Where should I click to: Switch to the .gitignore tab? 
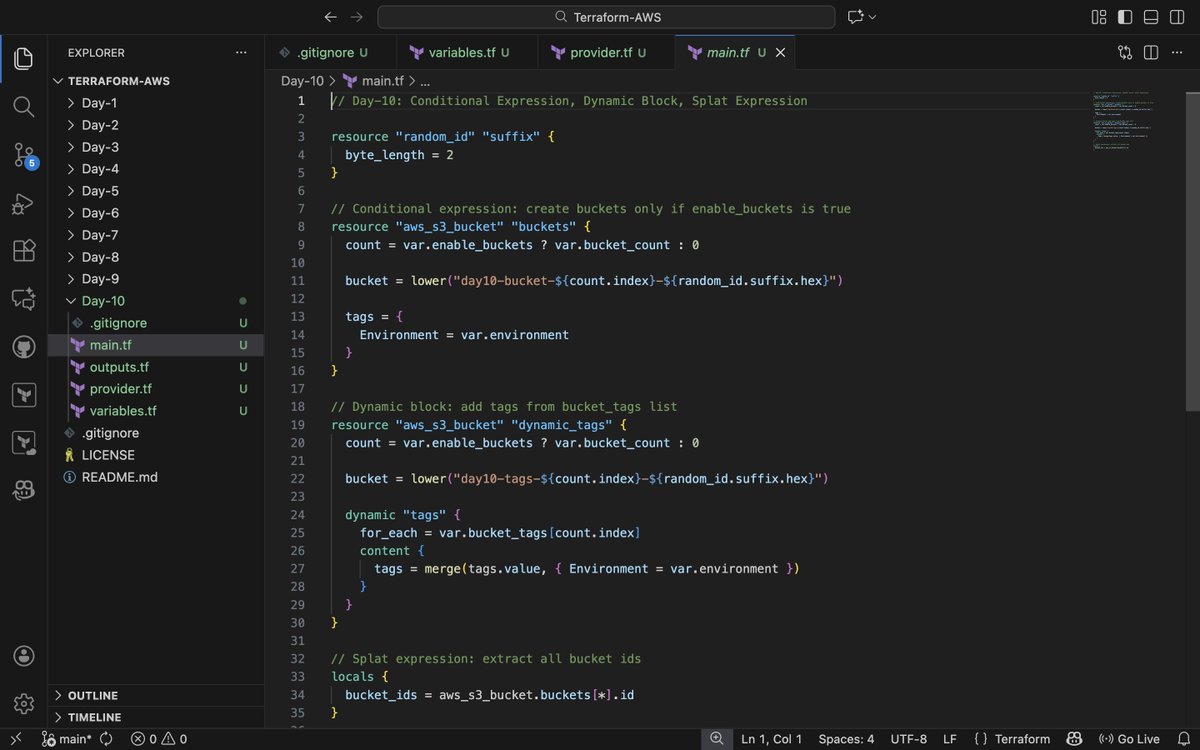(331, 53)
